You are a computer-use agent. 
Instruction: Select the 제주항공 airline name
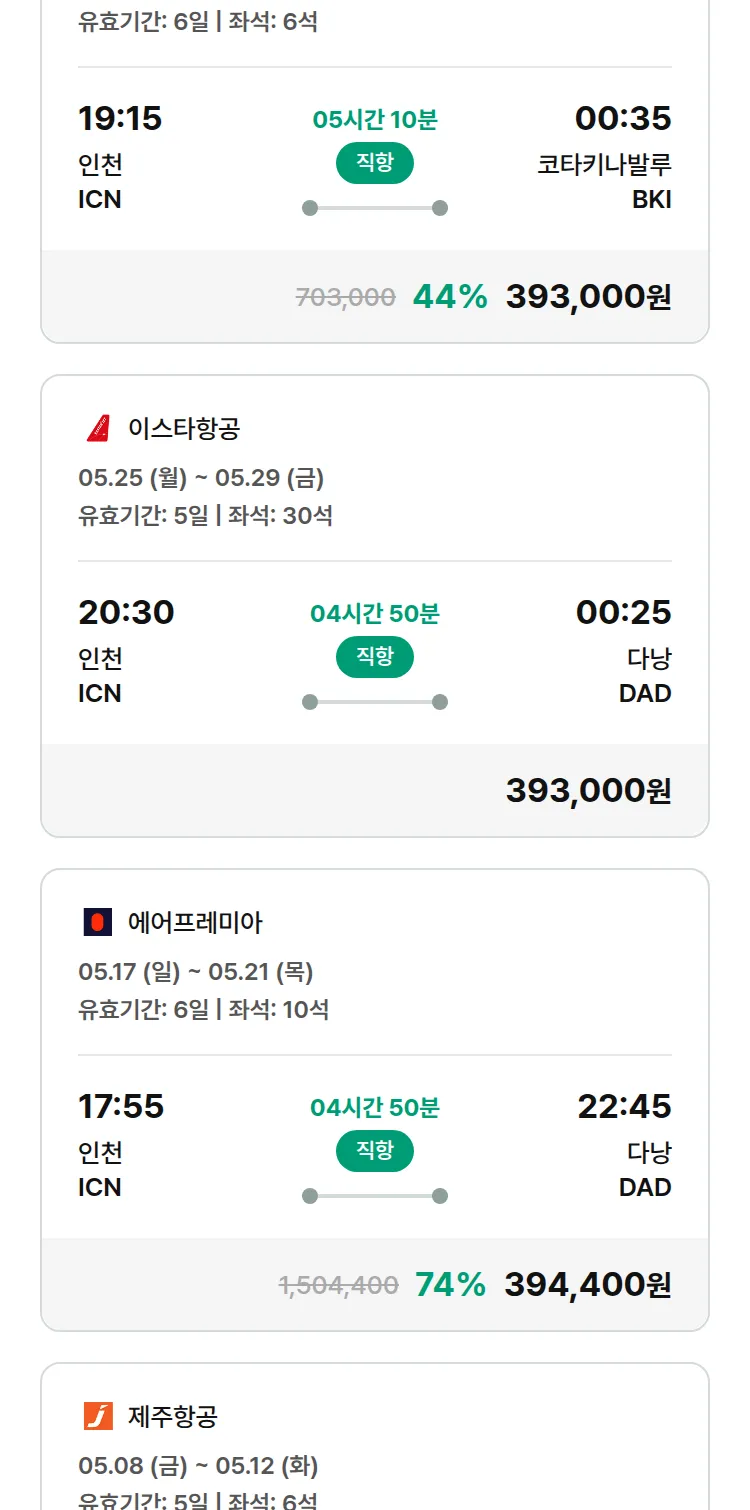click(173, 1416)
